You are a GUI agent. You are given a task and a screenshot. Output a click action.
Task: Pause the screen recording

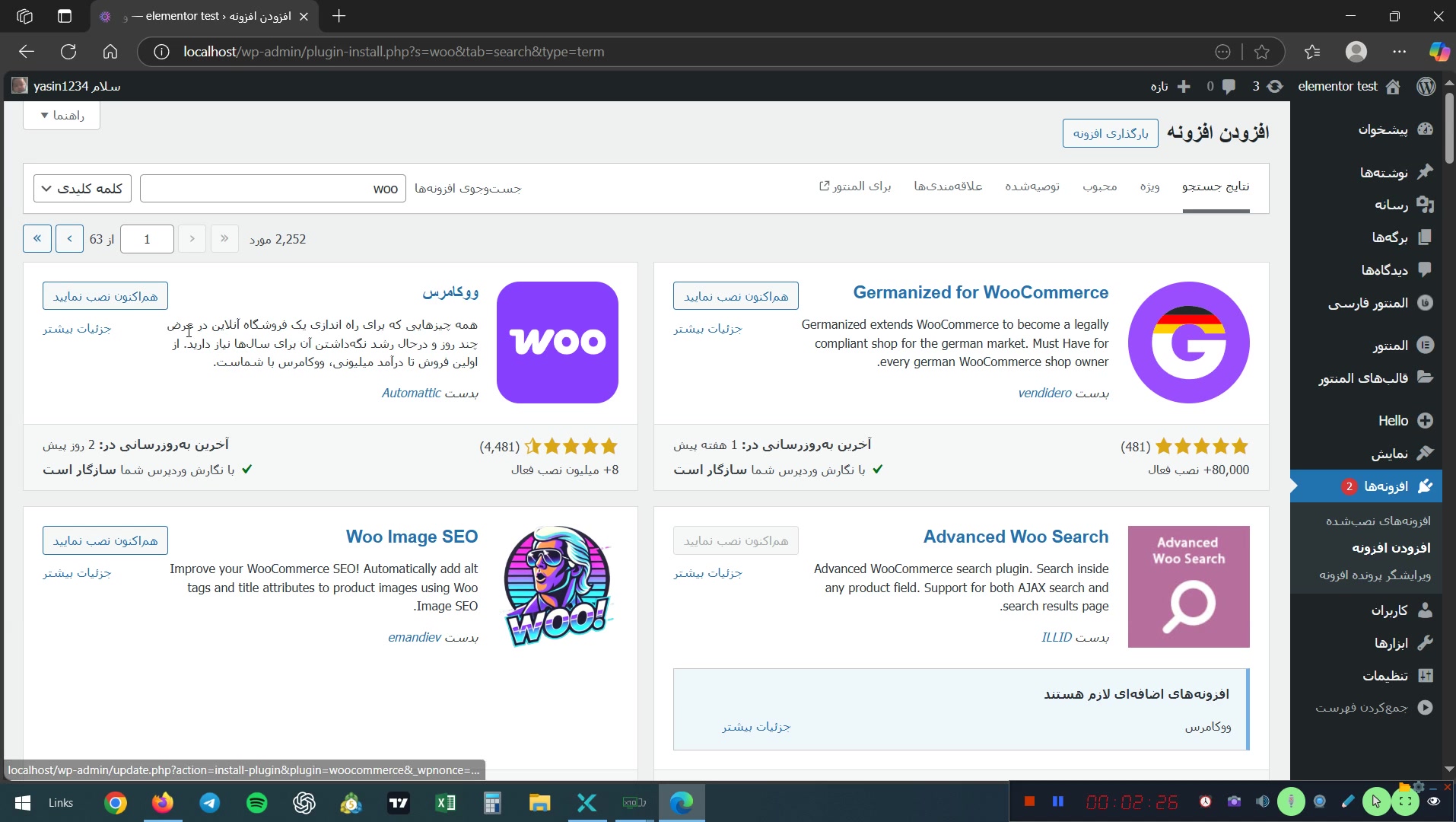coord(1057,801)
